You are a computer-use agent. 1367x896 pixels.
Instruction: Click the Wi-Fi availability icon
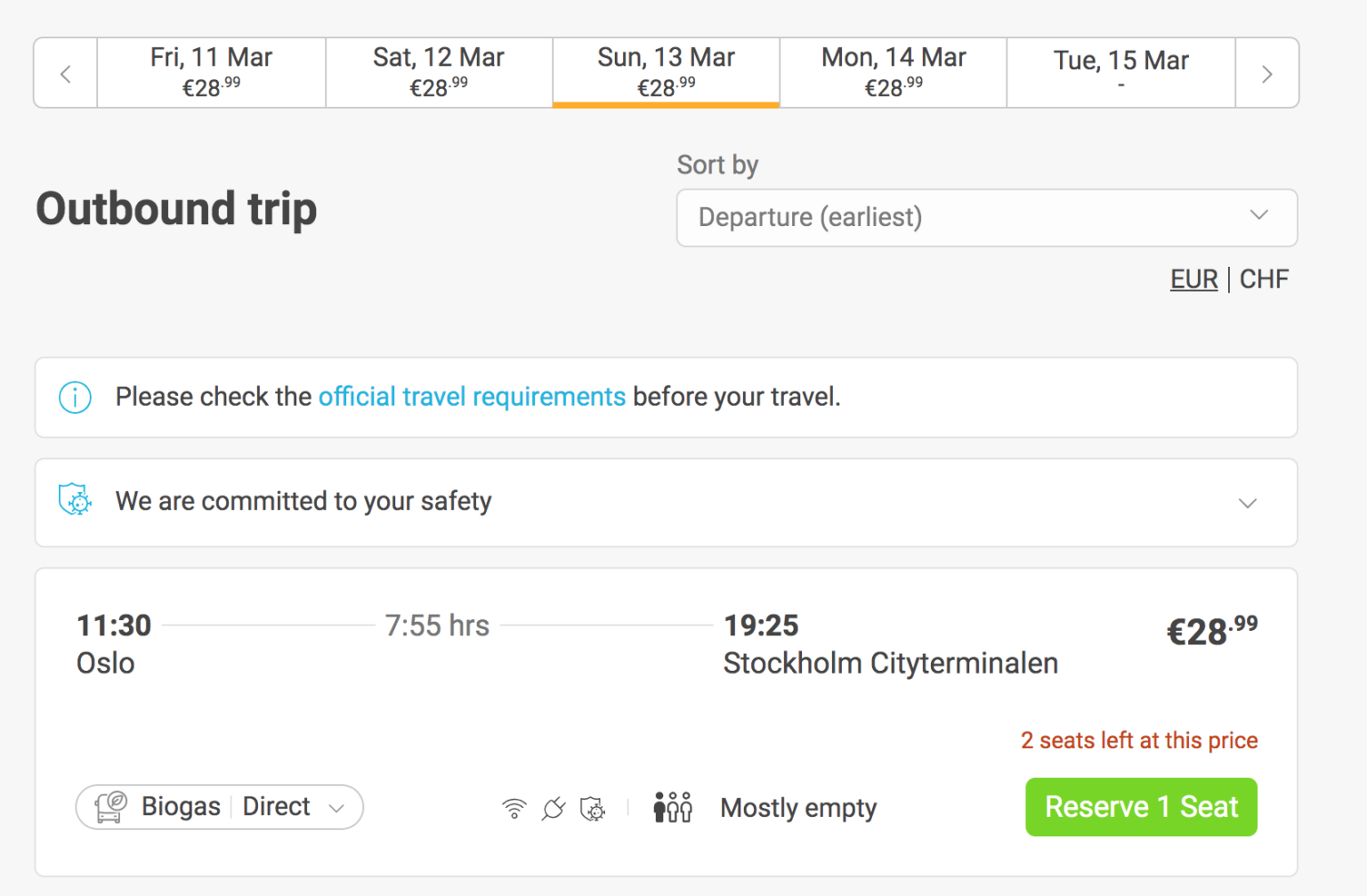coord(514,807)
